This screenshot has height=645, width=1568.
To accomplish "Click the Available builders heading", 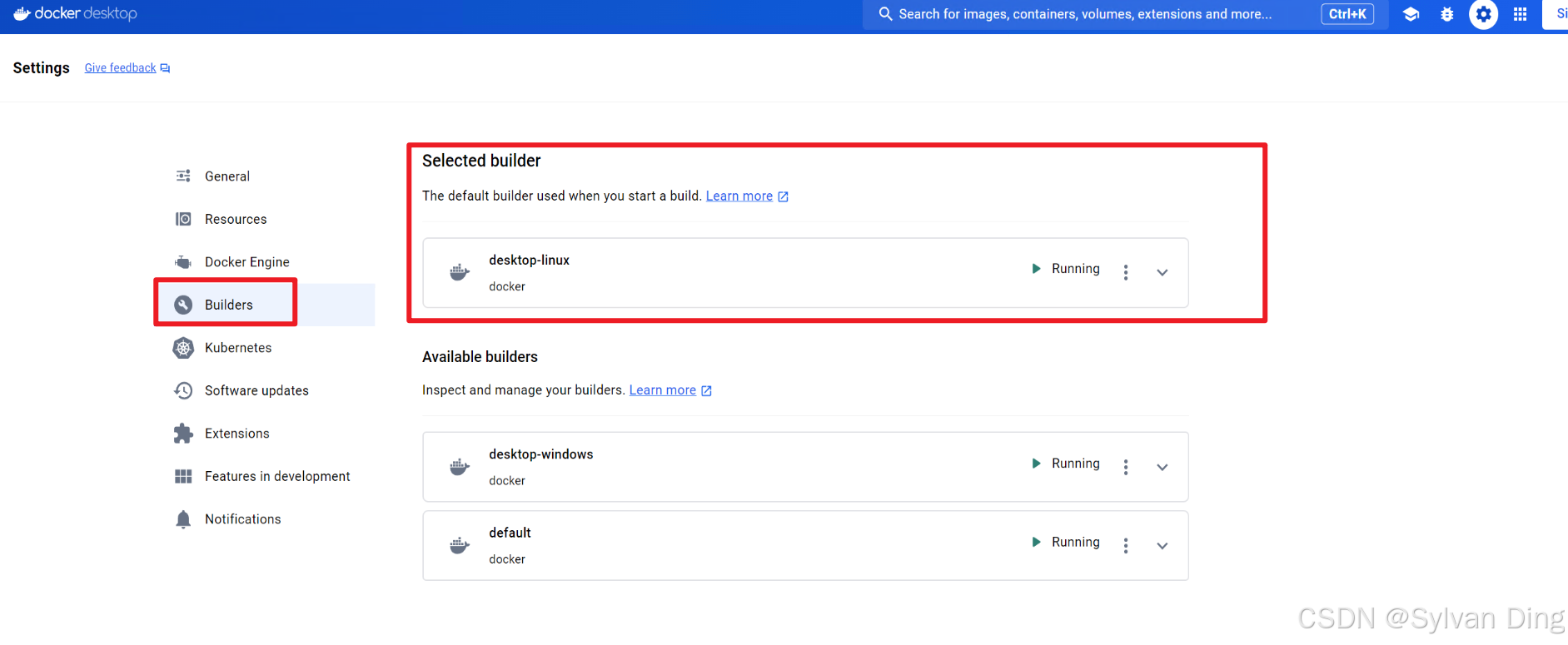I will point(480,357).
